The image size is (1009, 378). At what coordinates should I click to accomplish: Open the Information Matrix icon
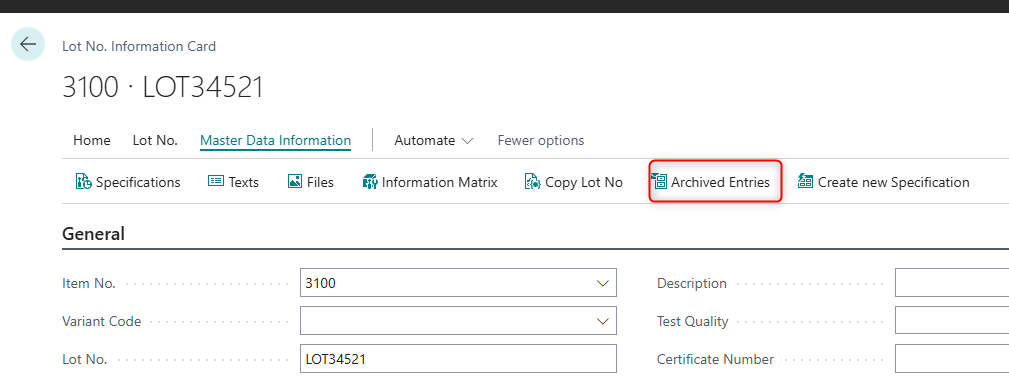[x=370, y=182]
